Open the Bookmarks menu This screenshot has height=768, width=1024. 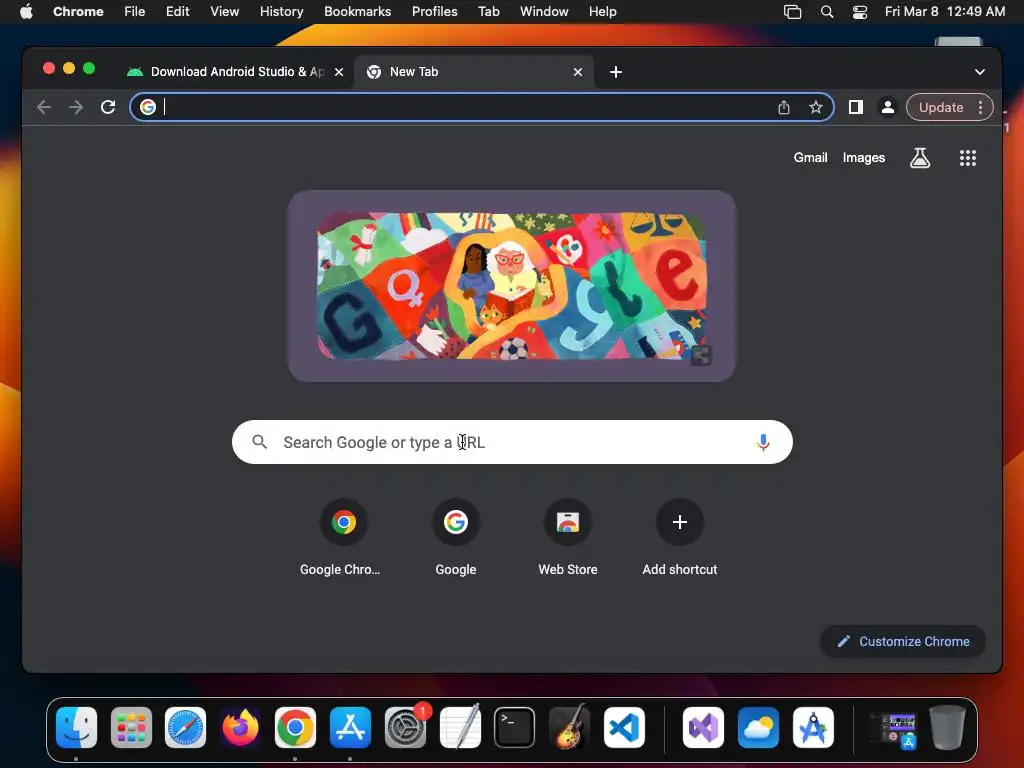[357, 12]
